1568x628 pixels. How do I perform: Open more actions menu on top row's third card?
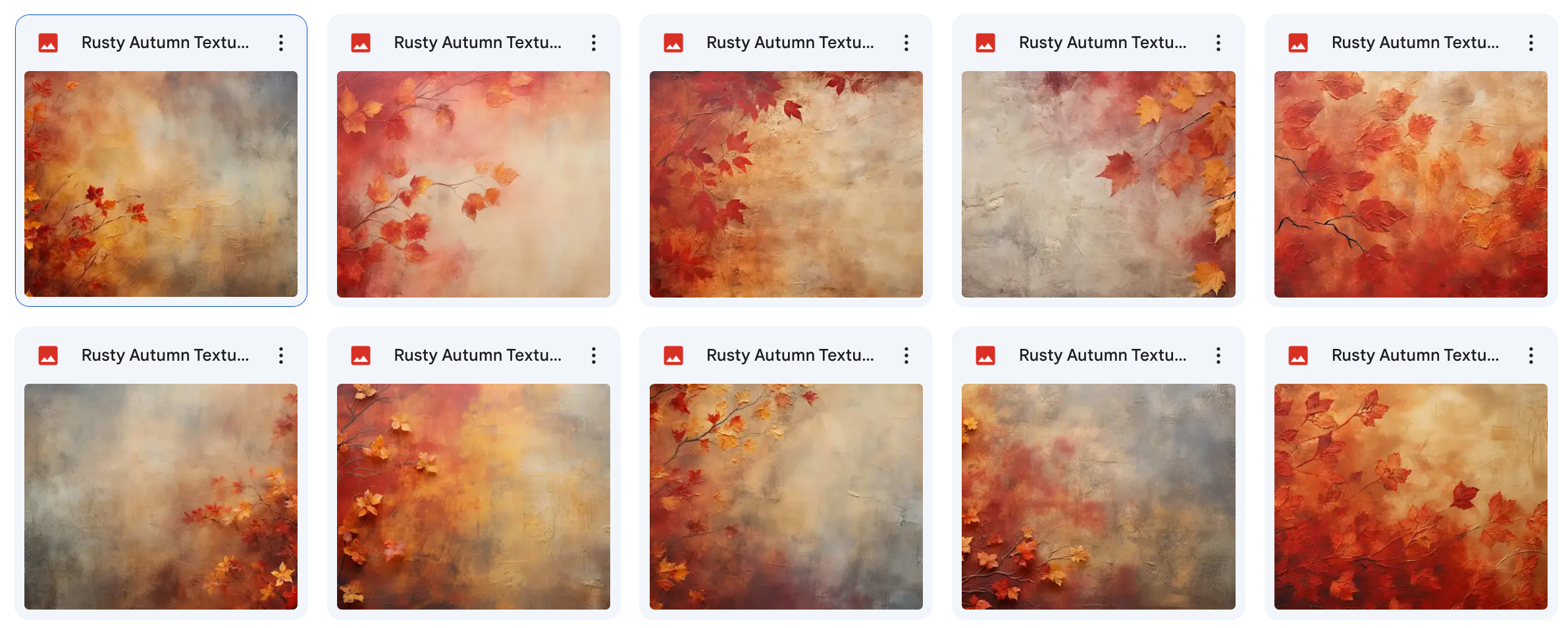906,43
